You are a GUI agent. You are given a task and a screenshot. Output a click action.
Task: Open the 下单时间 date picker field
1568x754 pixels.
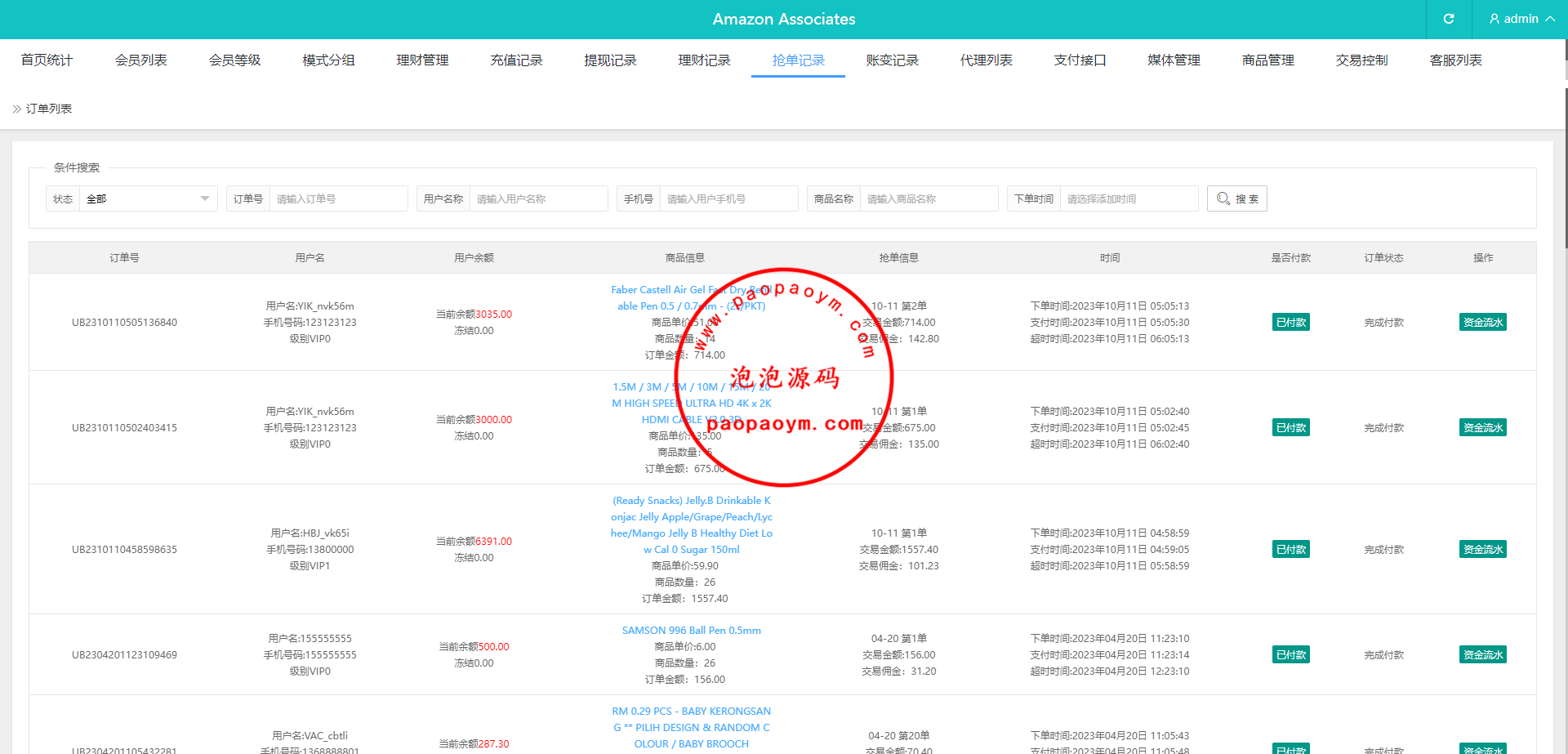click(1128, 199)
